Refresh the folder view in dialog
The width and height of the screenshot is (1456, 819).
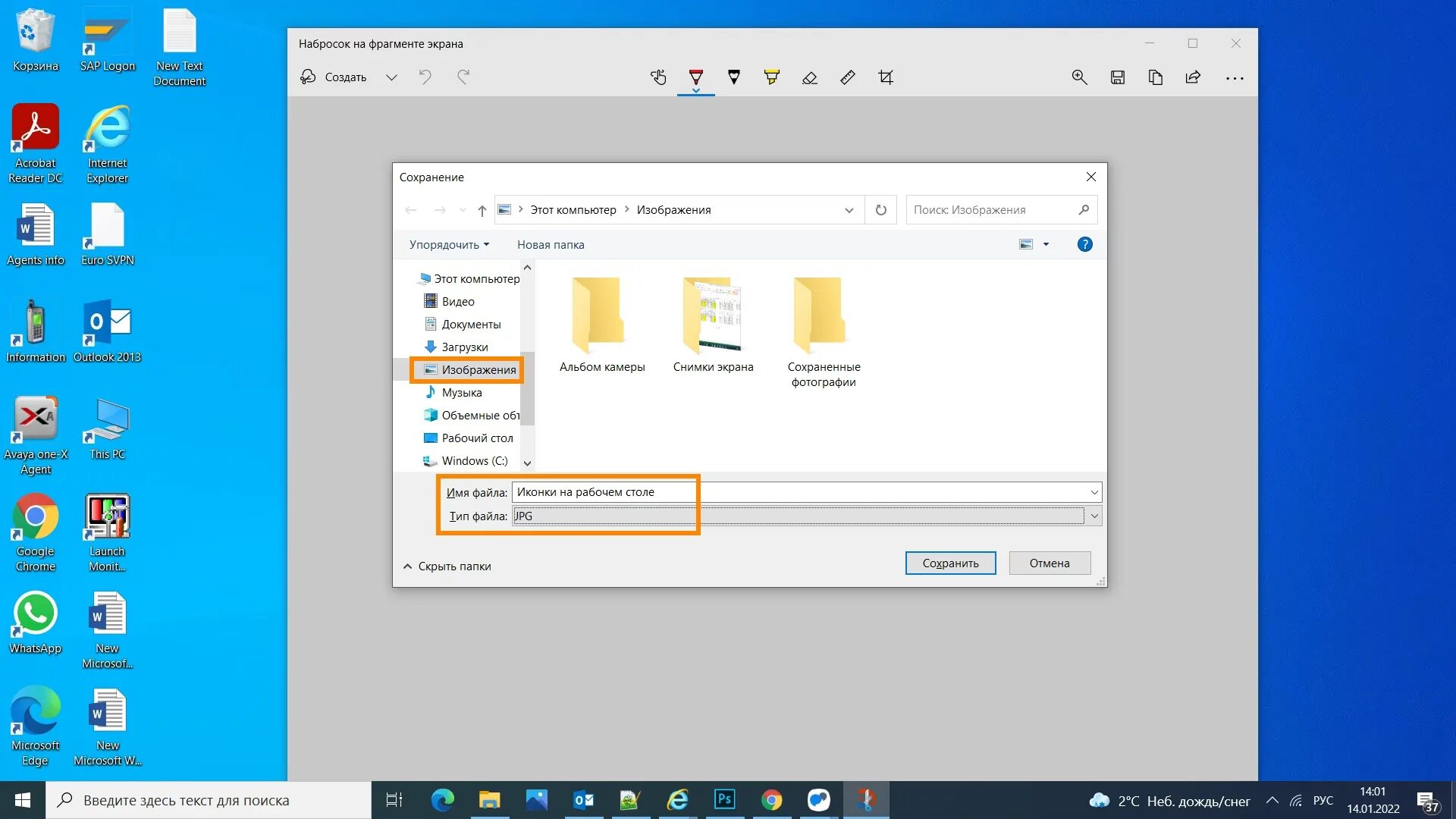click(x=880, y=210)
